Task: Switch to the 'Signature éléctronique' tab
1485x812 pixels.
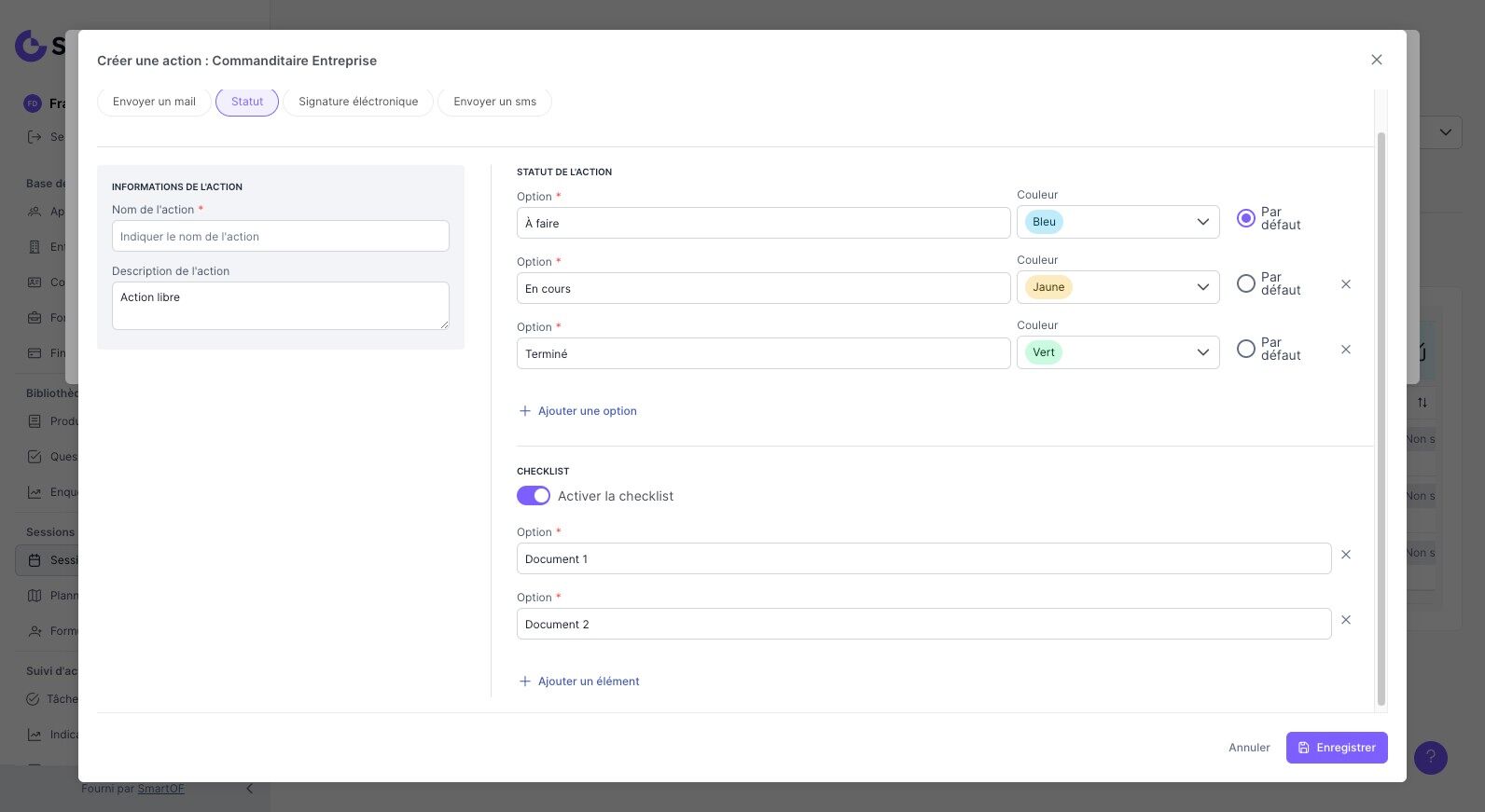Action: tap(358, 102)
